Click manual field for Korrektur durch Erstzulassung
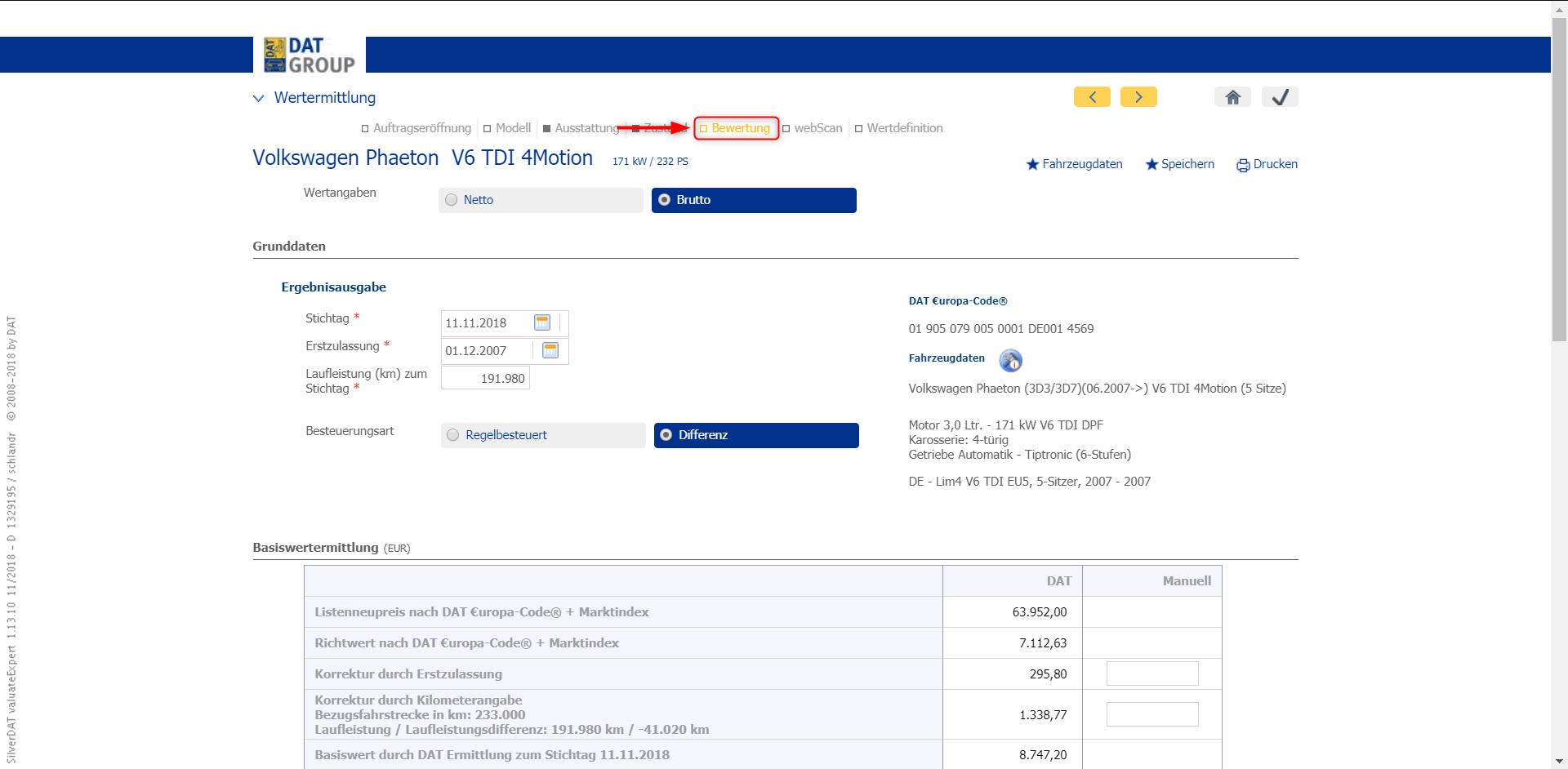Image resolution: width=1568 pixels, height=769 pixels. [1152, 673]
